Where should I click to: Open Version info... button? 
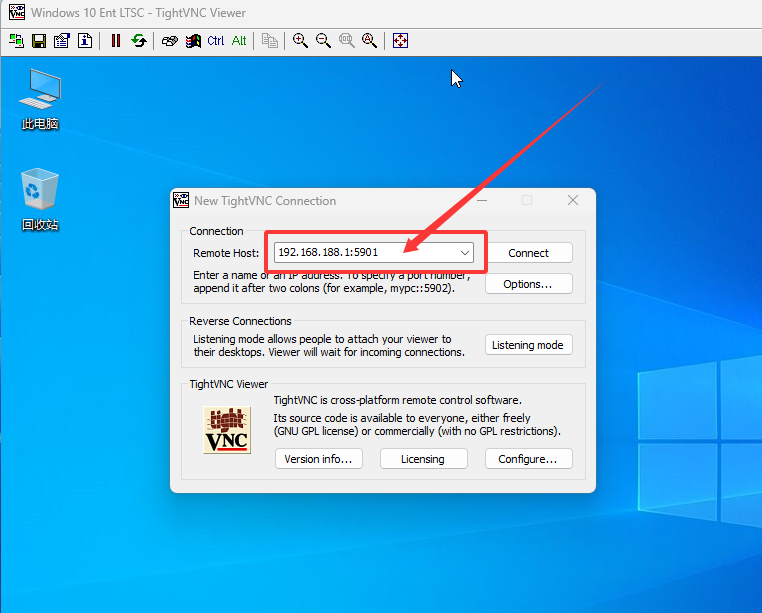coord(319,459)
